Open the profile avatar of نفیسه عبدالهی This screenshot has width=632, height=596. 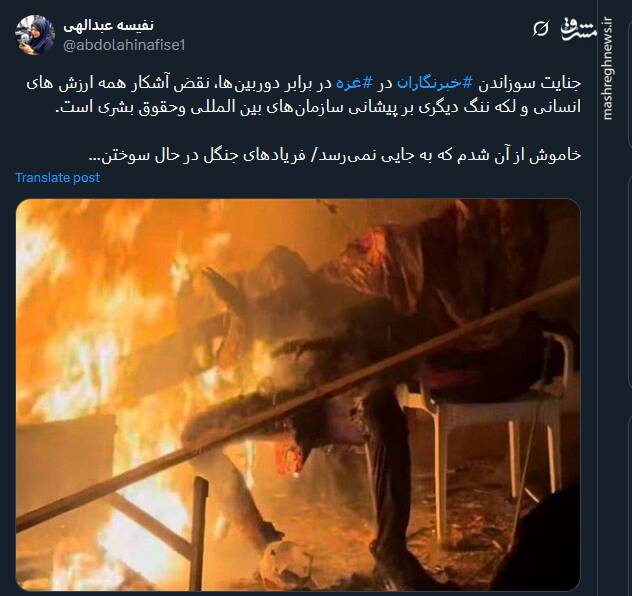coord(35,35)
